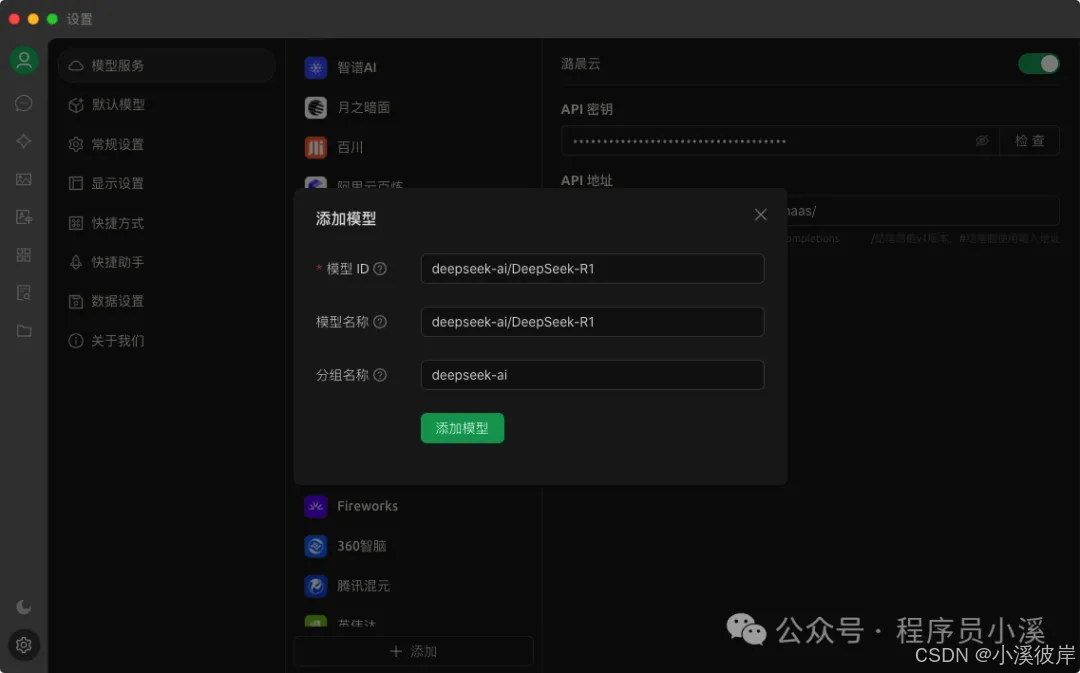Click the API 地址 input field

point(923,211)
